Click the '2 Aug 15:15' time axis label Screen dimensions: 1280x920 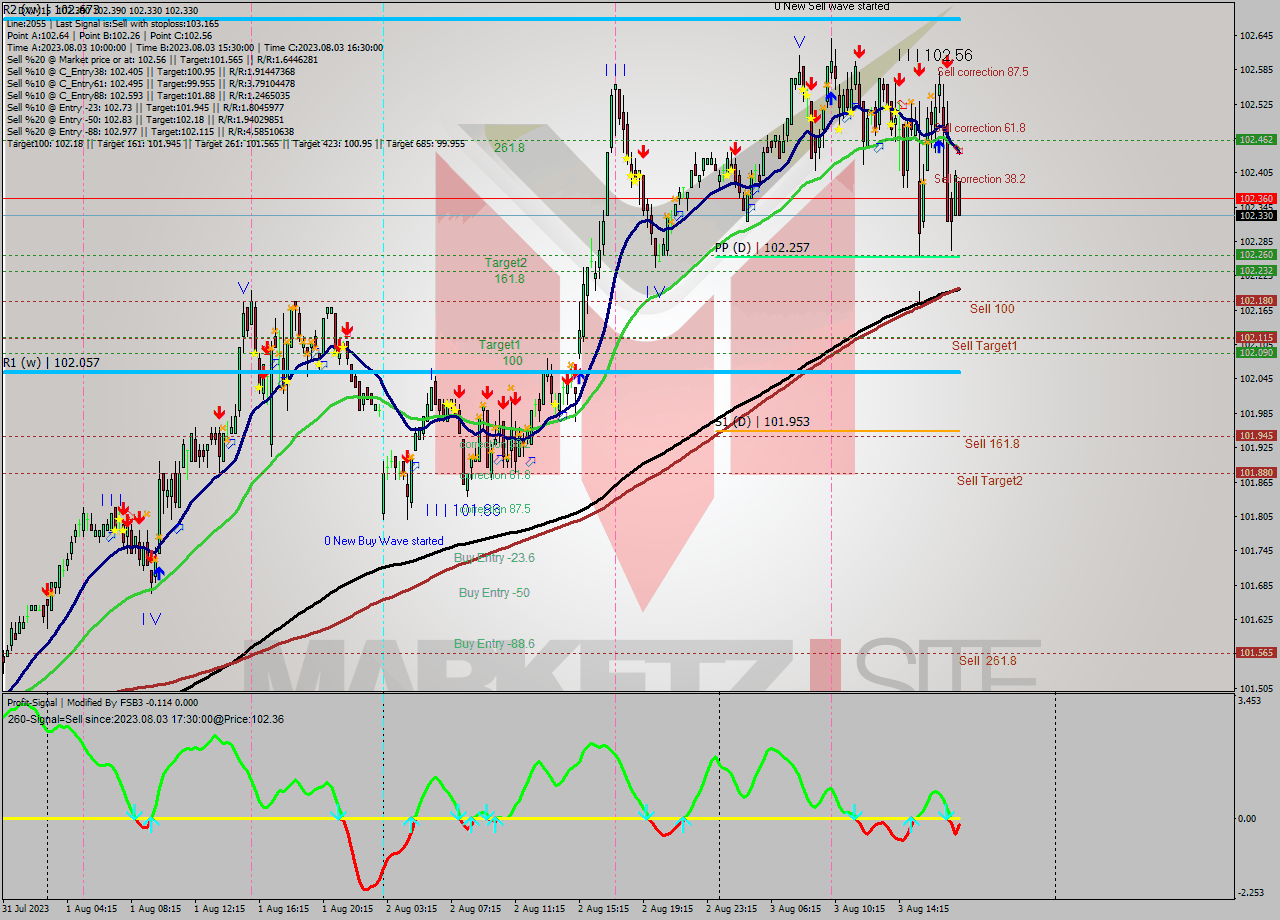point(604,909)
